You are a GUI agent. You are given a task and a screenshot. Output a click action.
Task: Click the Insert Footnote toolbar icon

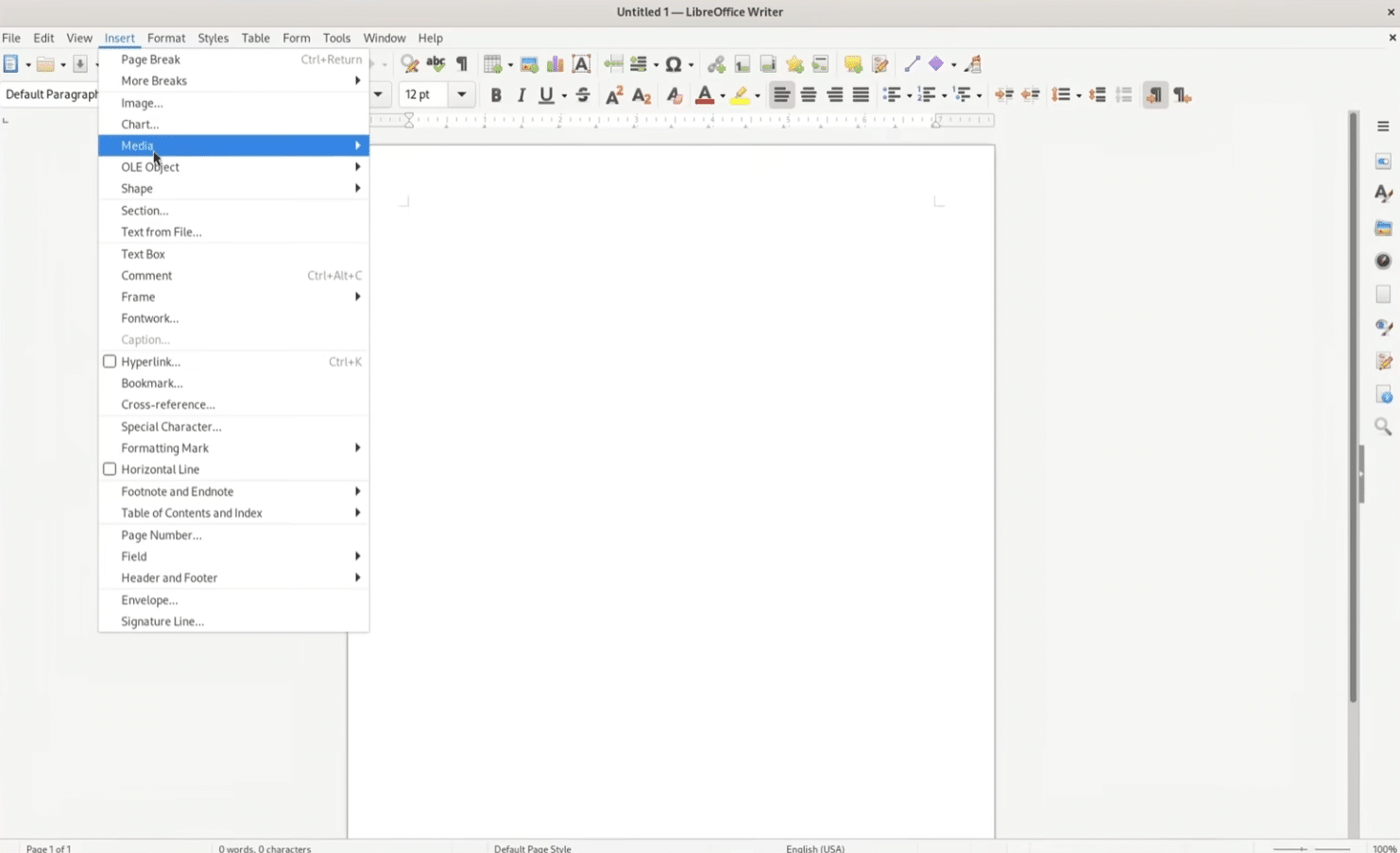743,64
